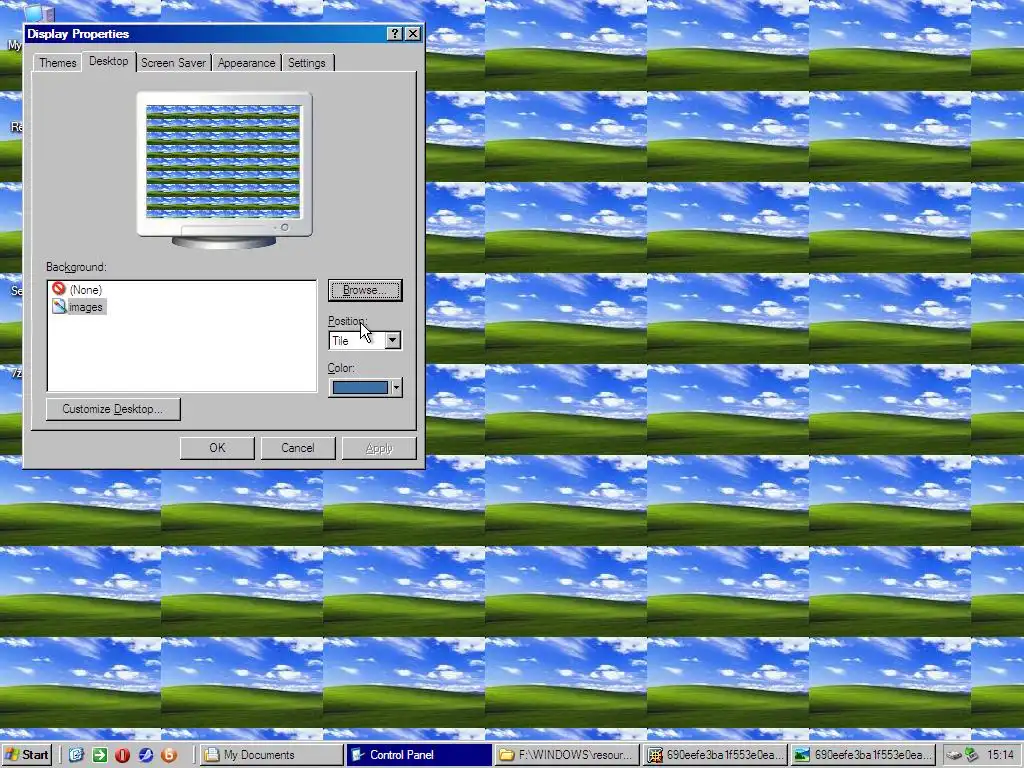Switch to the Themes tab
Viewport: 1024px width, 768px height.
coord(57,63)
